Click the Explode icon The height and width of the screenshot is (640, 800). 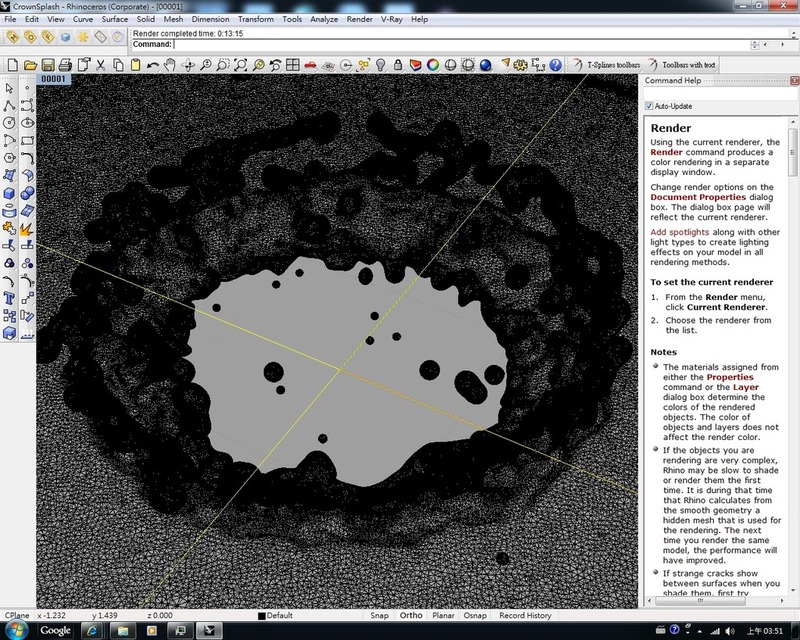[27, 228]
